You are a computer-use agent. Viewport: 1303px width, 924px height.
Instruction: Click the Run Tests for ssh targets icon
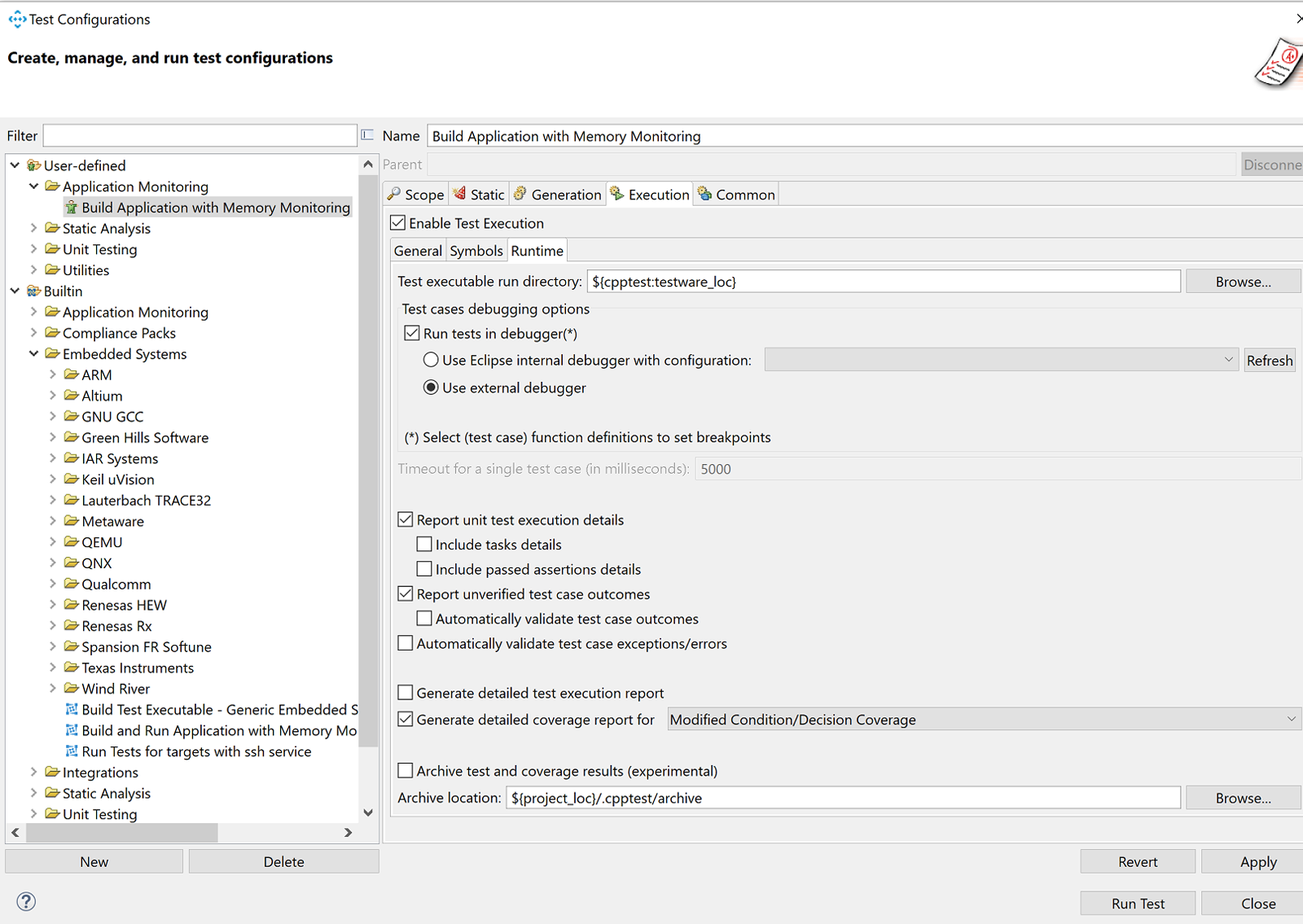tap(72, 751)
